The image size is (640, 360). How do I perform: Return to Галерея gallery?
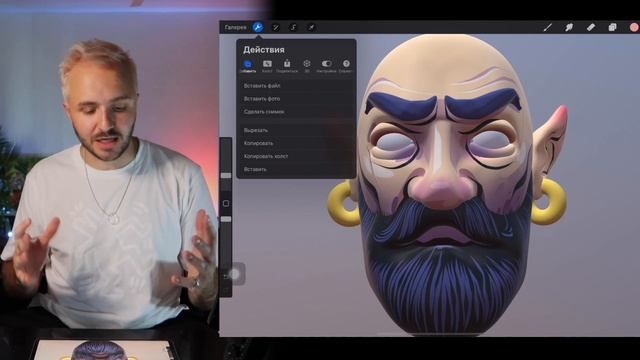pos(236,27)
